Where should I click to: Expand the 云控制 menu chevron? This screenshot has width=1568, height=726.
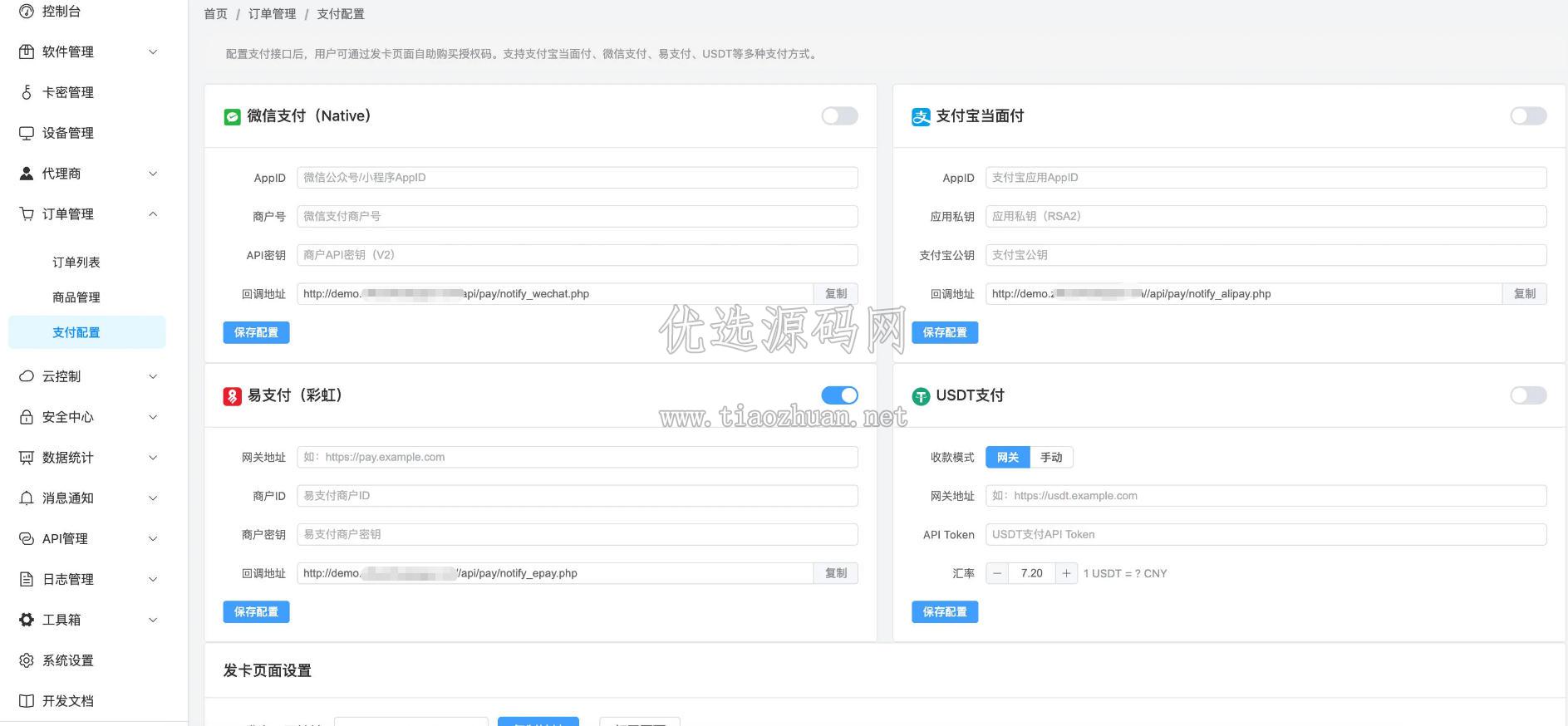click(x=153, y=376)
